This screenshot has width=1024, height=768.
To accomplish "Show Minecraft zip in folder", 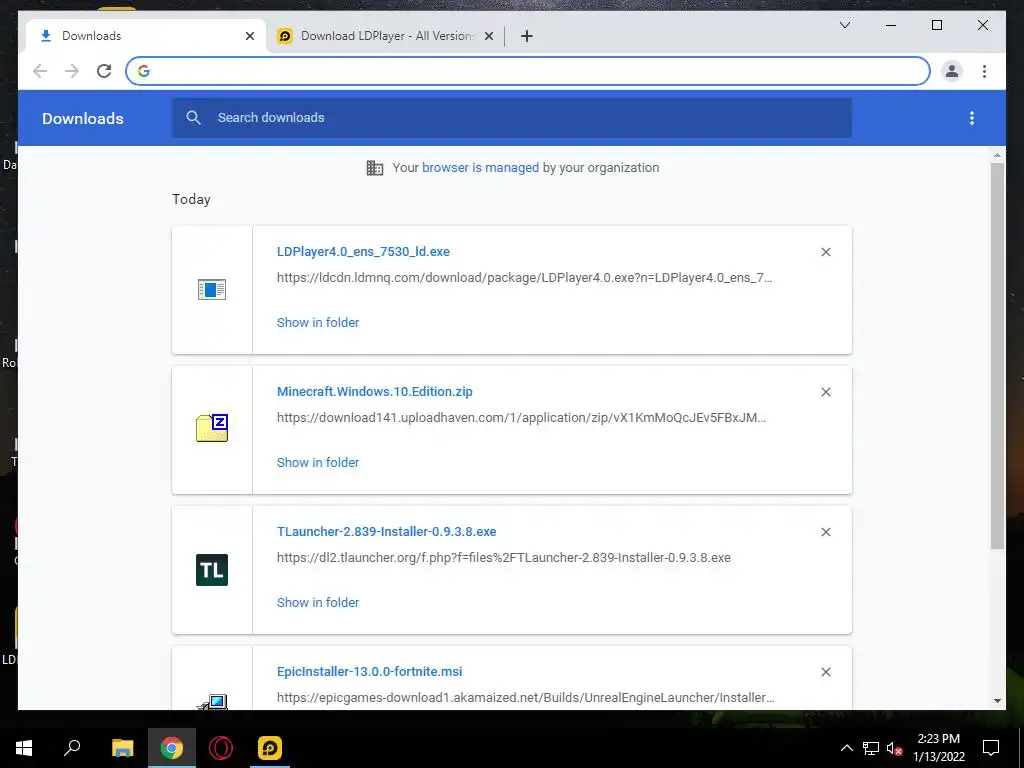I will point(318,462).
